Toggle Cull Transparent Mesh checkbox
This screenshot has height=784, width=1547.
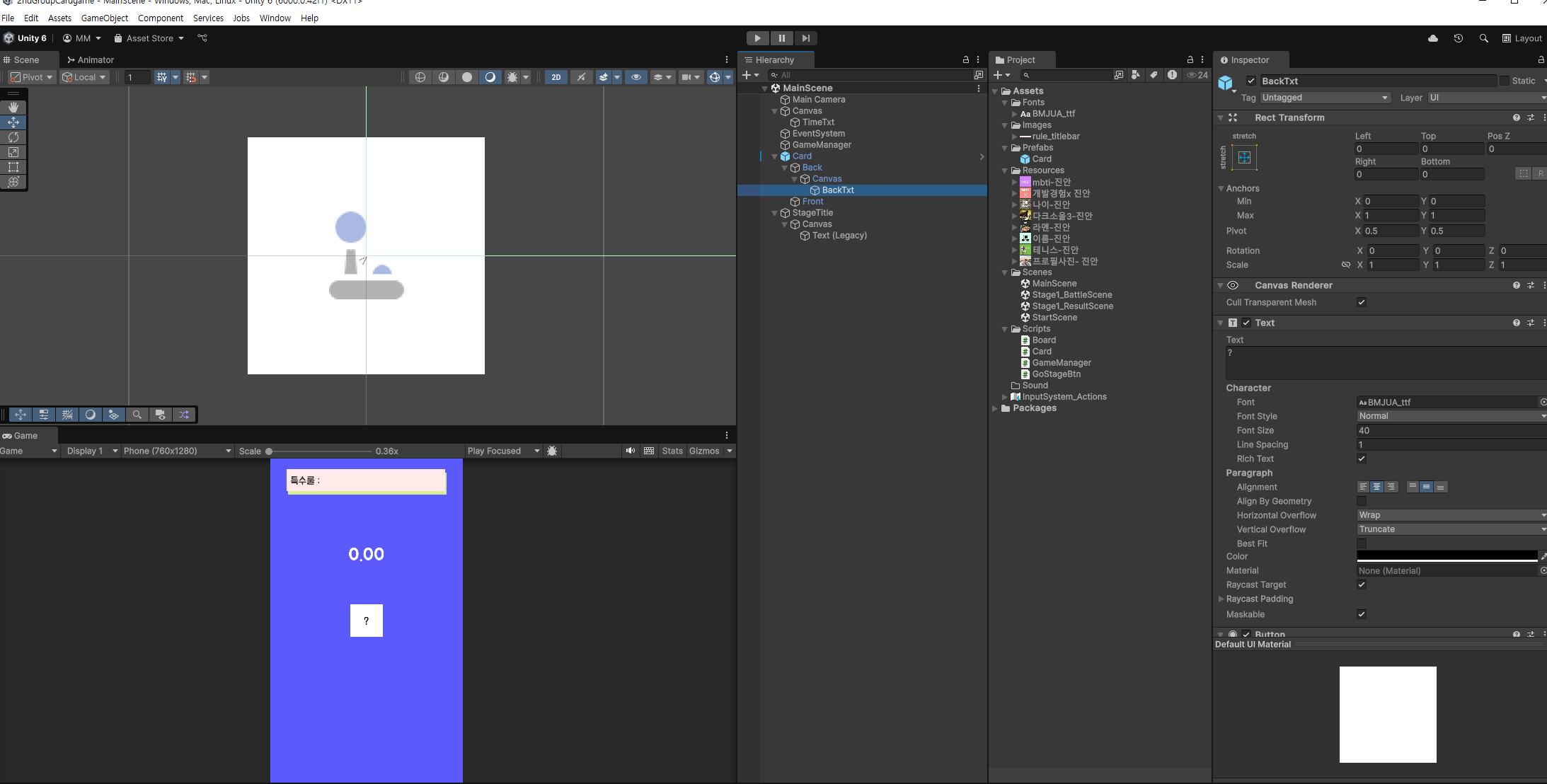[1361, 302]
